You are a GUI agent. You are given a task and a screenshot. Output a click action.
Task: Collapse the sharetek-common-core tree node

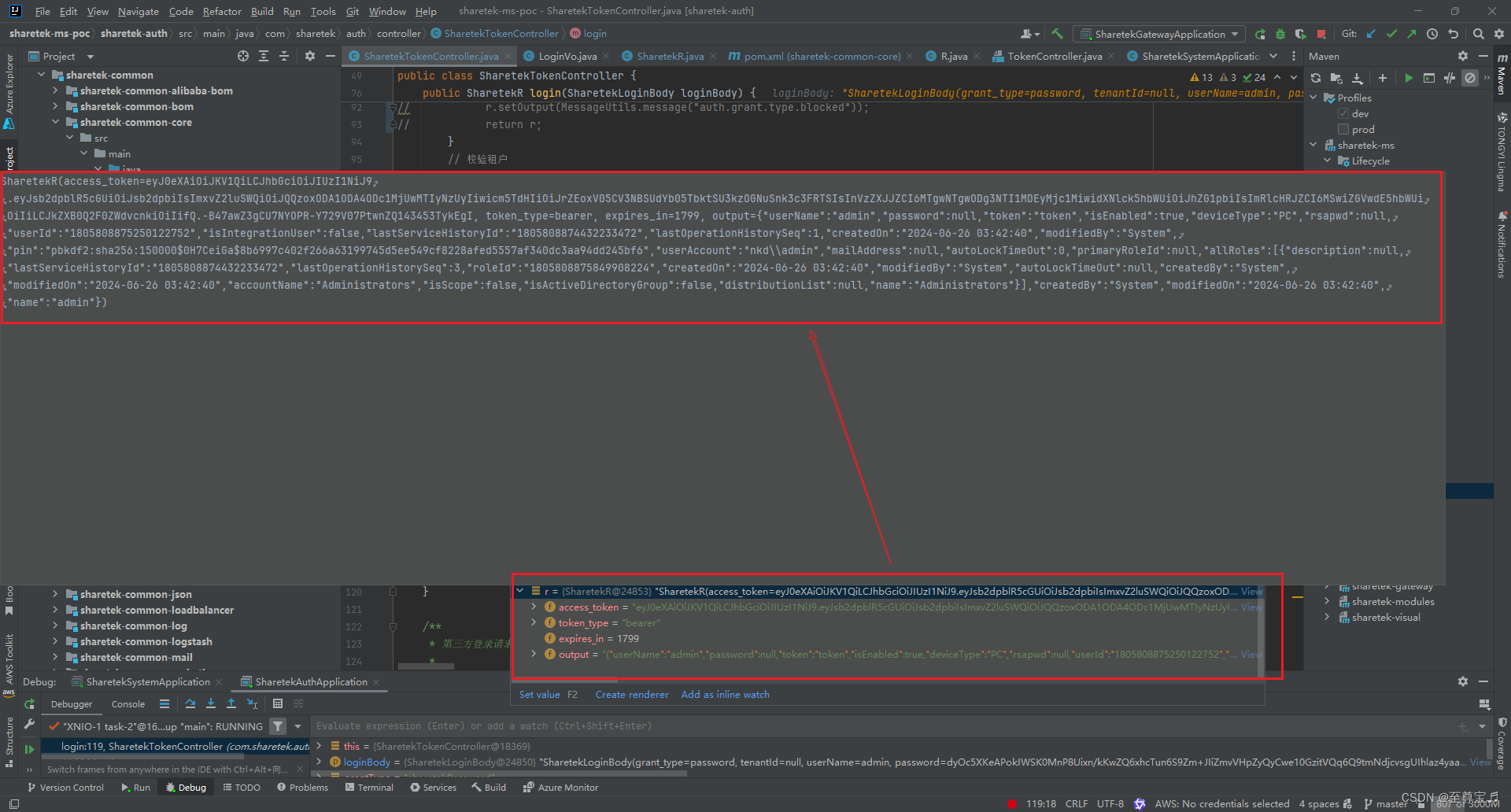coord(55,122)
